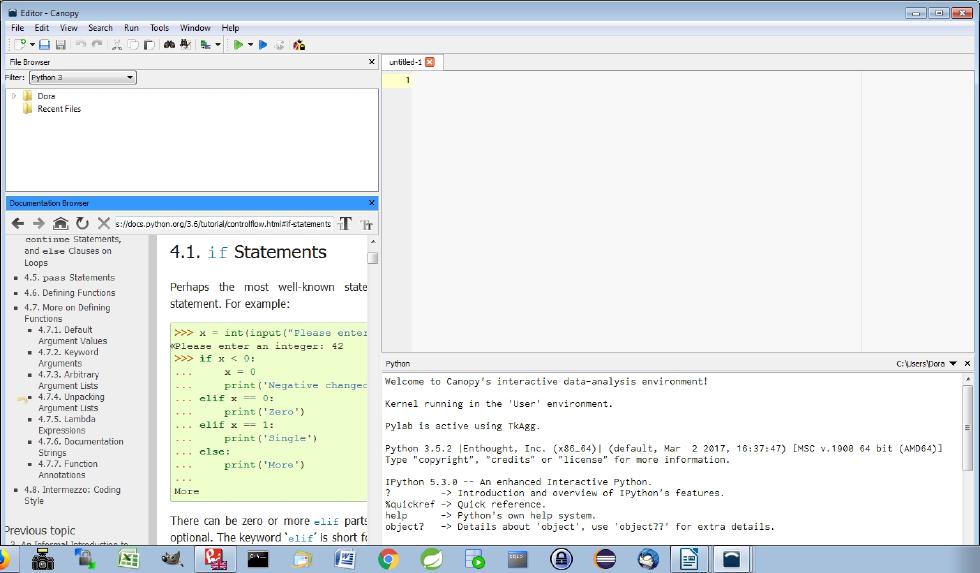Close the File Browser panel

pyautogui.click(x=372, y=61)
